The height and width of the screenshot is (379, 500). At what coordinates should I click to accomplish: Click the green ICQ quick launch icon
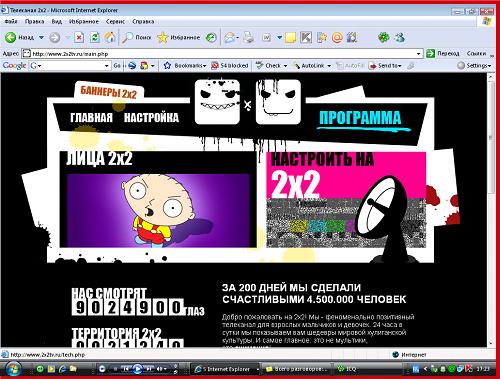click(40, 369)
